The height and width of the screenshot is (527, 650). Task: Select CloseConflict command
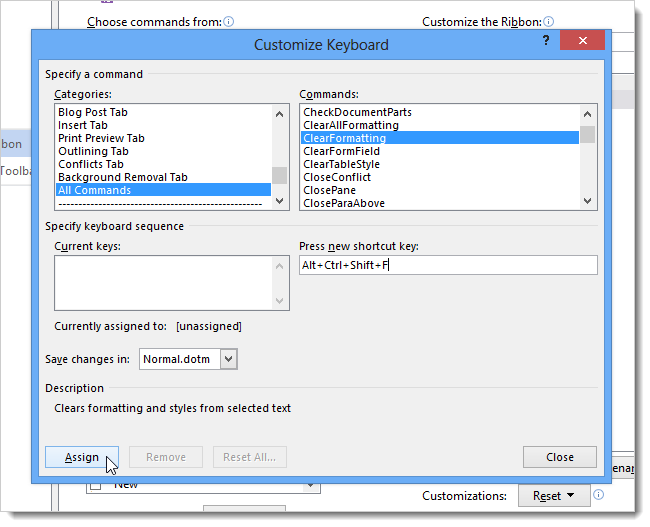point(440,177)
